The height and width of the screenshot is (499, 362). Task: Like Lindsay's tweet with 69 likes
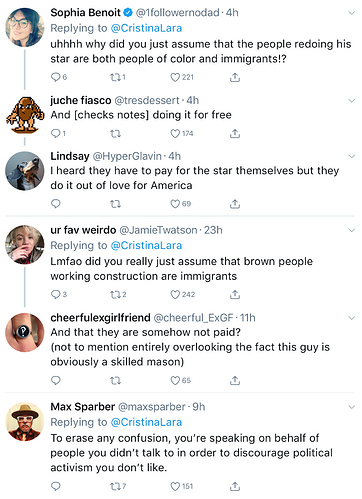[x=175, y=204]
